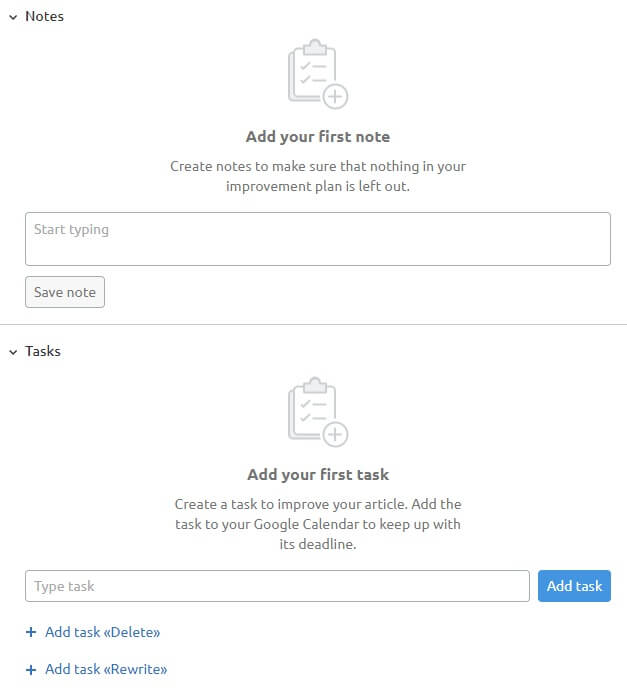The image size is (627, 690).
Task: Click the plus circle badge on the notes clipboard
Action: 336,96
